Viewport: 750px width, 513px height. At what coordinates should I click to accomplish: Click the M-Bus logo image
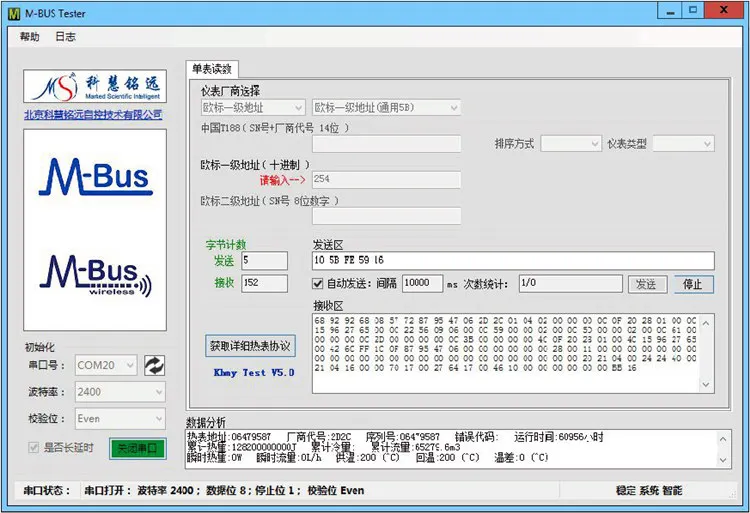(x=96, y=177)
